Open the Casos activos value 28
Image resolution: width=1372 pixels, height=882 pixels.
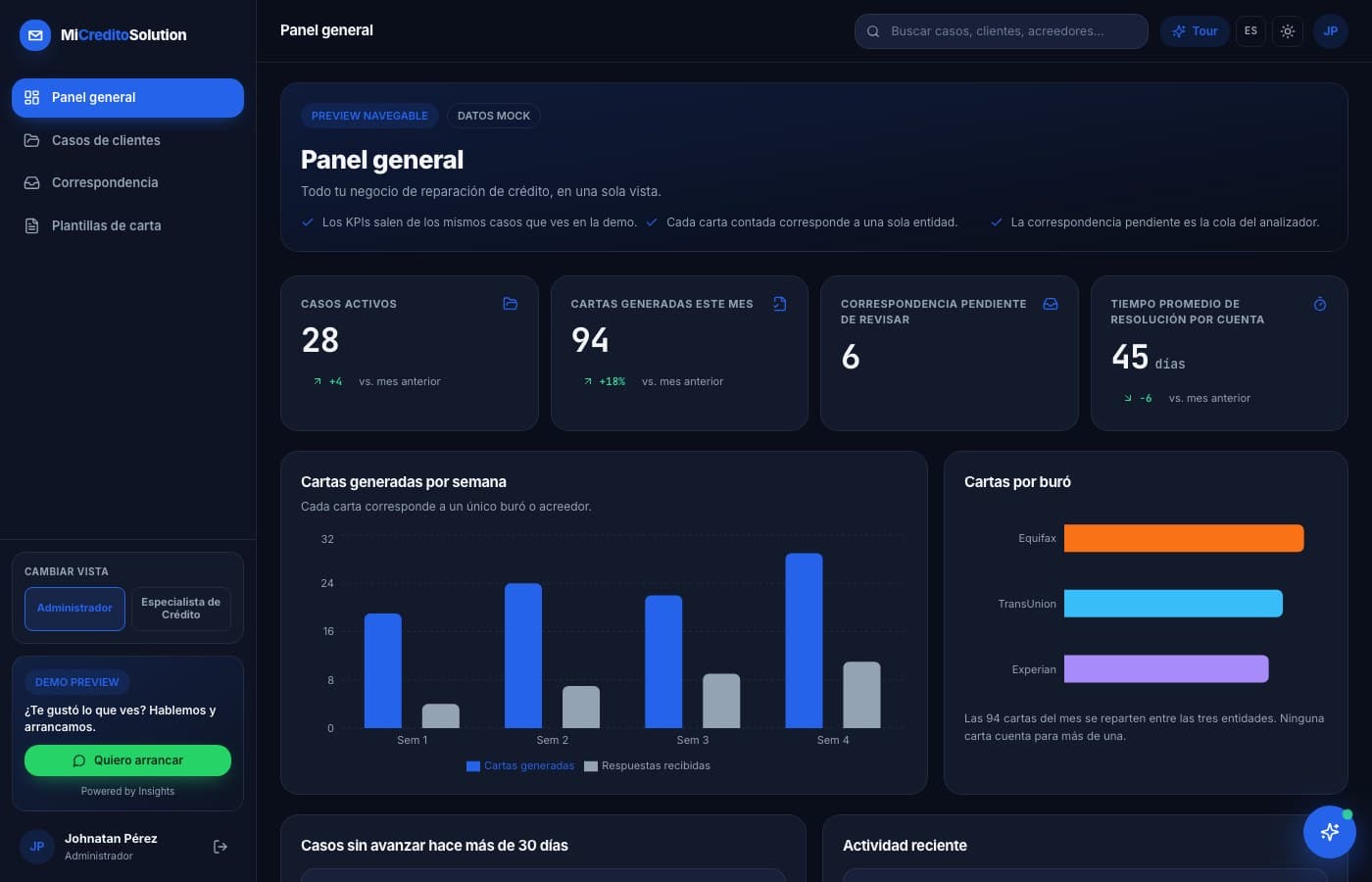pyautogui.click(x=320, y=340)
